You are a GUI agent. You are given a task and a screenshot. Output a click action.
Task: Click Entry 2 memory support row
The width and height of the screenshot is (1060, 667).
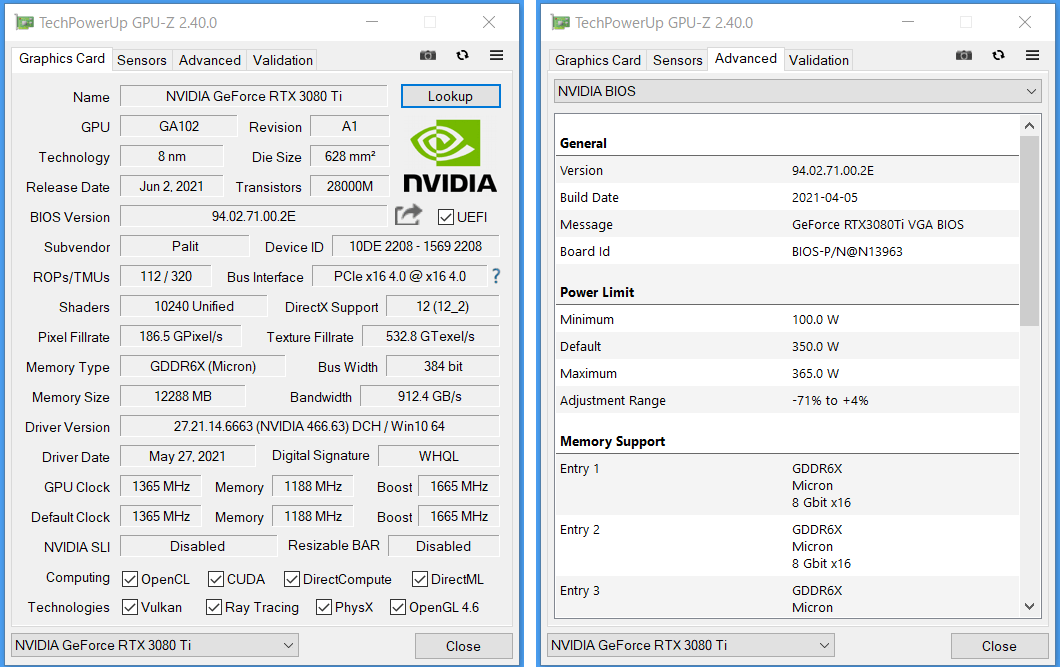coord(787,546)
